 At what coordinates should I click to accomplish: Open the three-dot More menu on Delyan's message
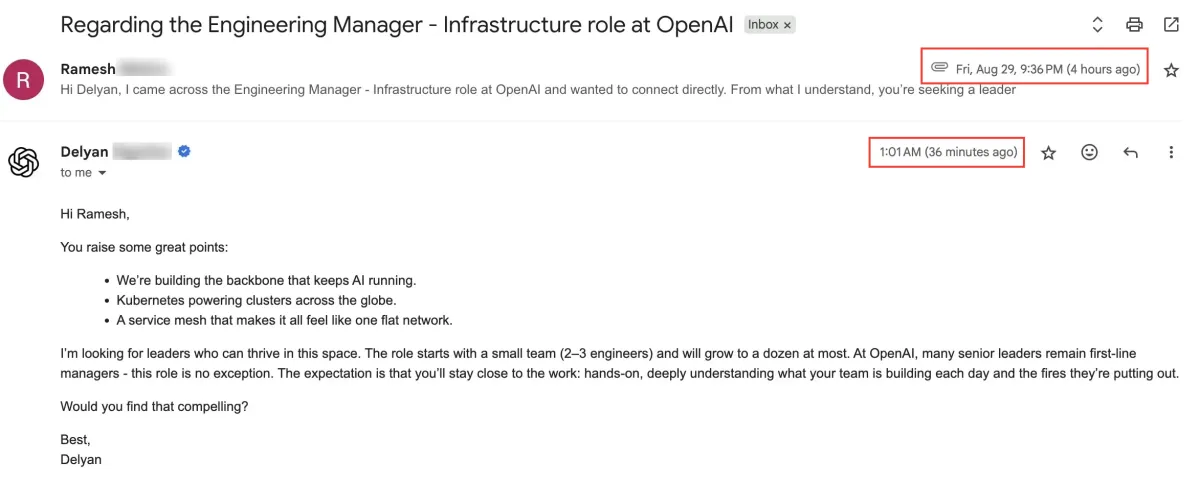pos(1171,152)
